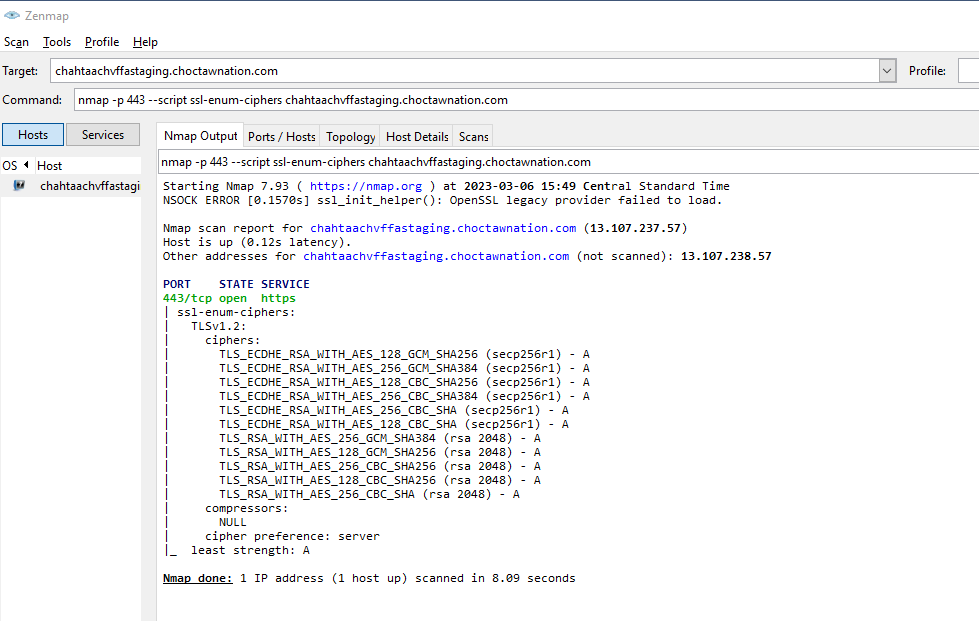Click hostname link in Other addresses line
Screen dimensions: 979x621
pos(436,256)
